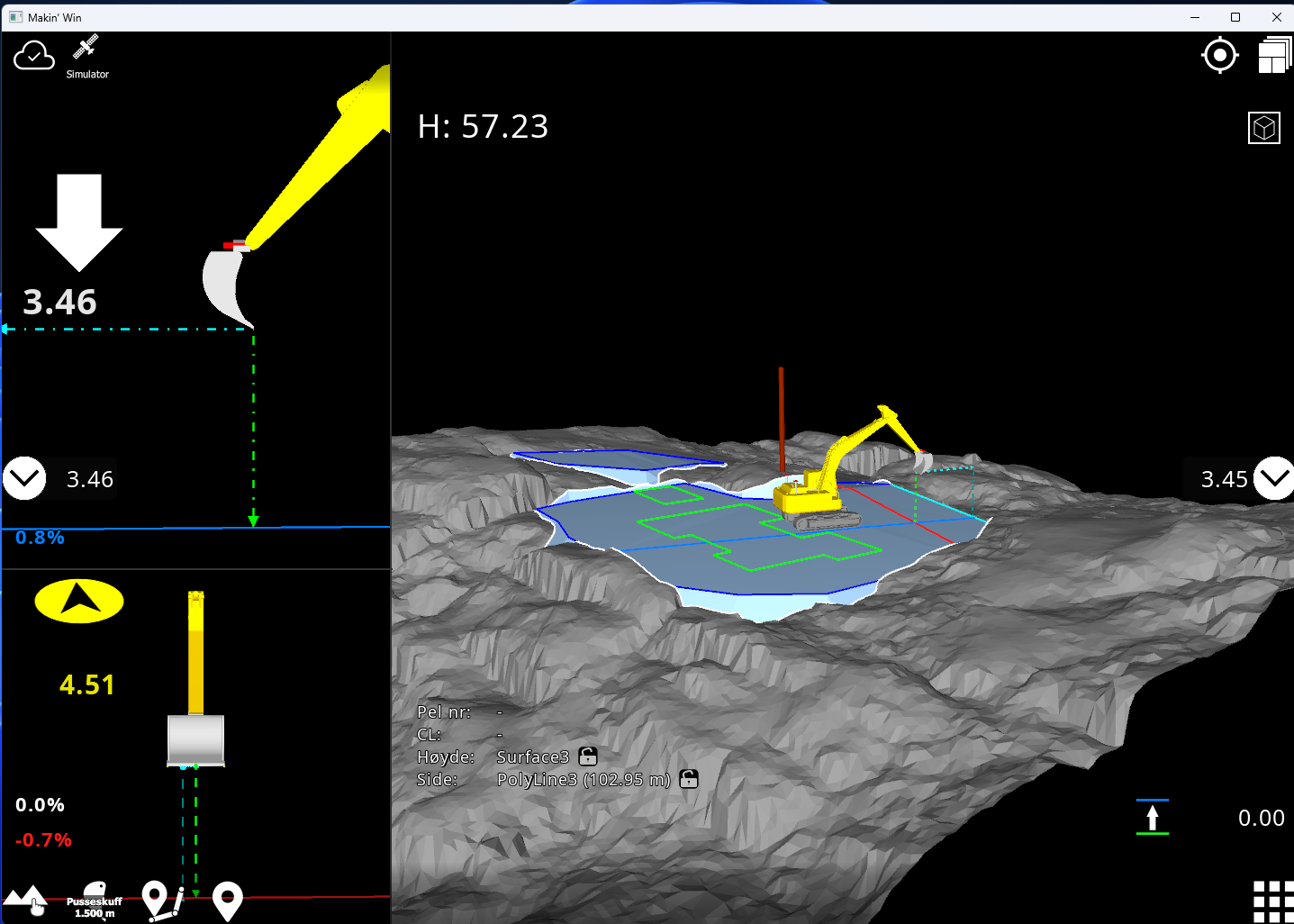Screen dimensions: 1294x924
Task: Expand the right 3.45 chevron dropdown
Action: 1274,478
